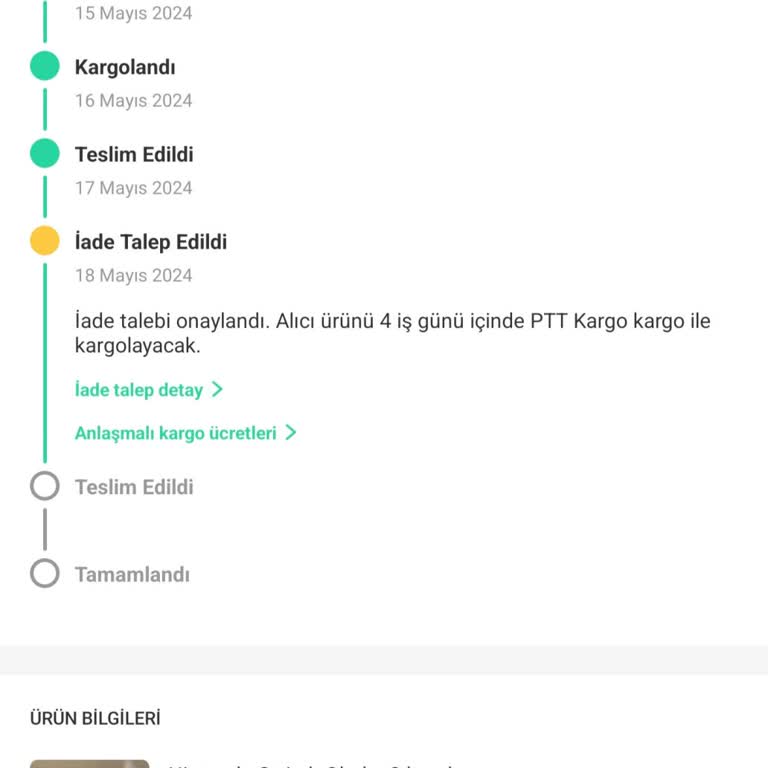Screen dimensions: 768x768
Task: Open the İade talep detay link
Action: (x=139, y=390)
